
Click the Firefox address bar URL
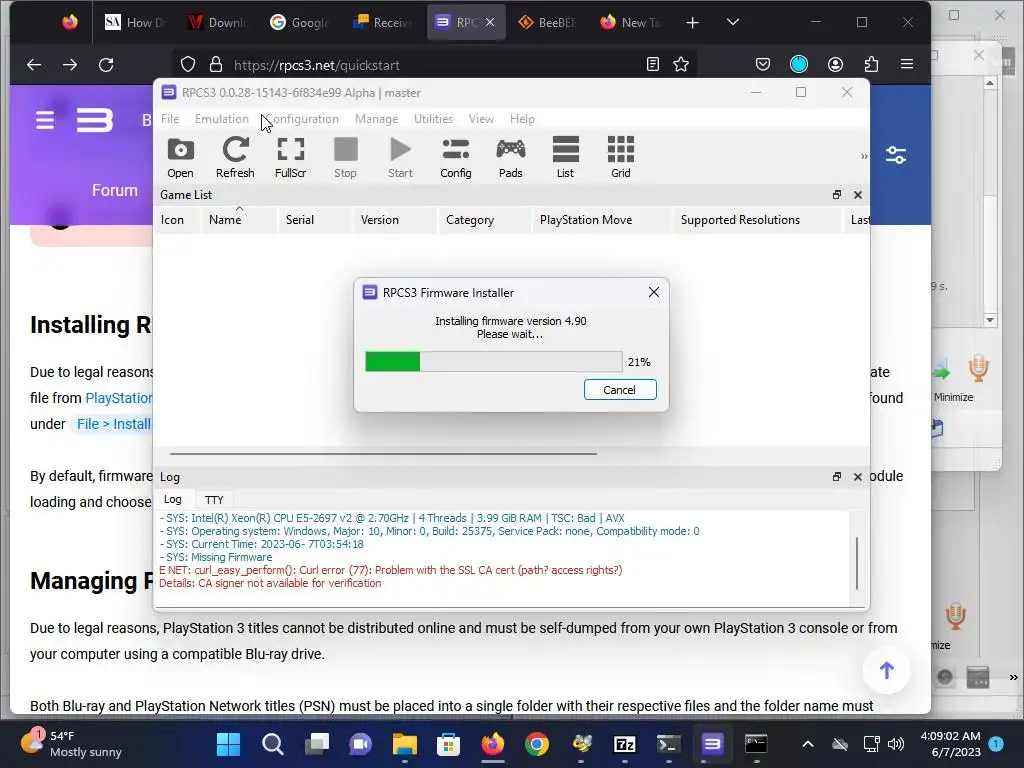(317, 65)
